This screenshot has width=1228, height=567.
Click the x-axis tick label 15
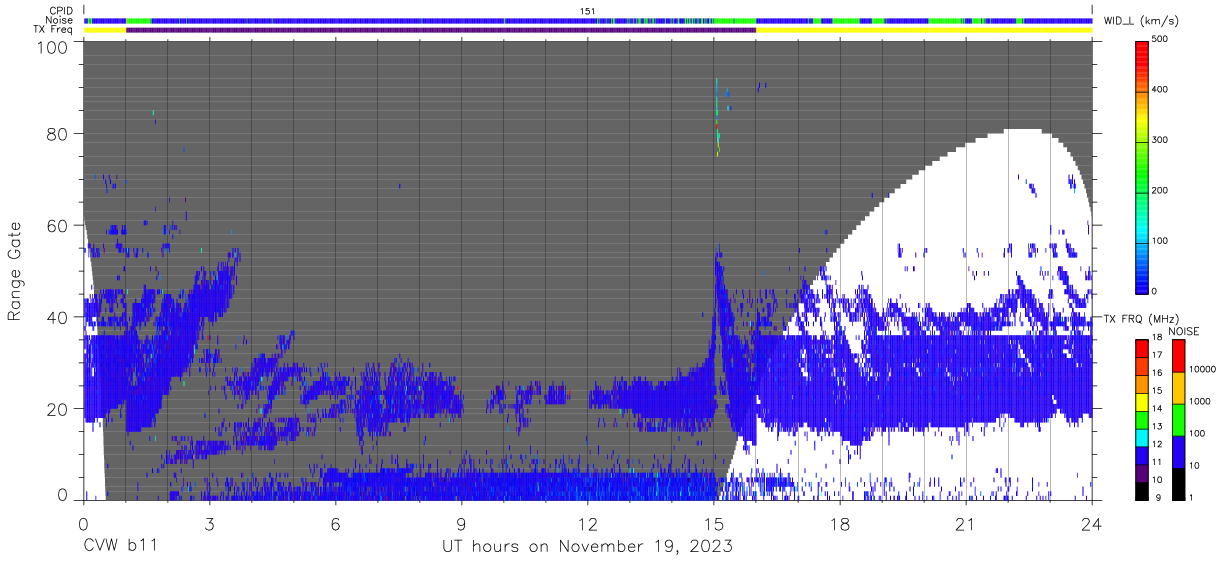(x=714, y=524)
